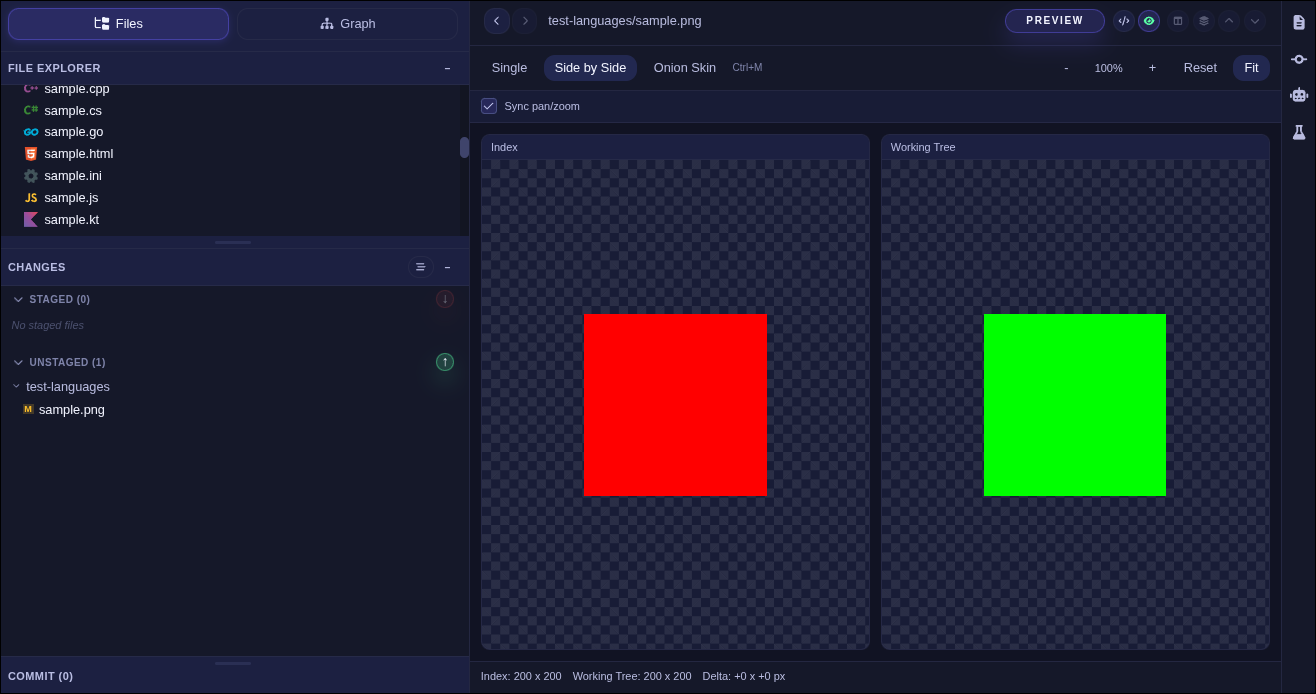Select the document icon in right sidebar
The width and height of the screenshot is (1316, 694).
pyautogui.click(x=1299, y=21)
